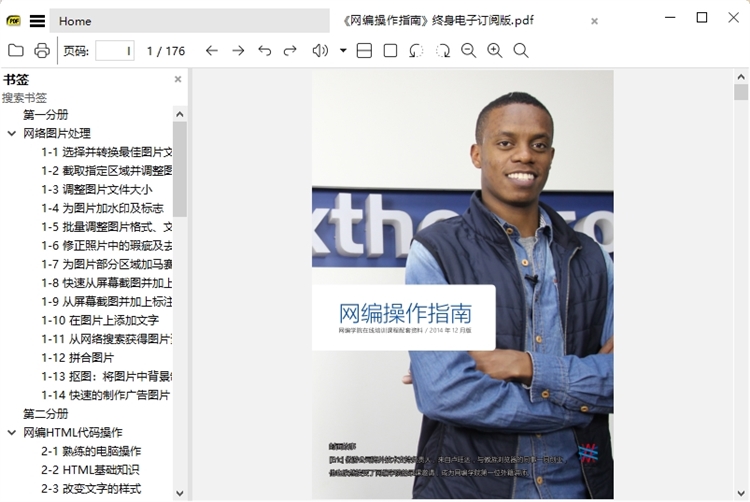Open bookmark 1-9 从屏幕截图并加上标注
The image size is (750, 502).
click(x=106, y=302)
